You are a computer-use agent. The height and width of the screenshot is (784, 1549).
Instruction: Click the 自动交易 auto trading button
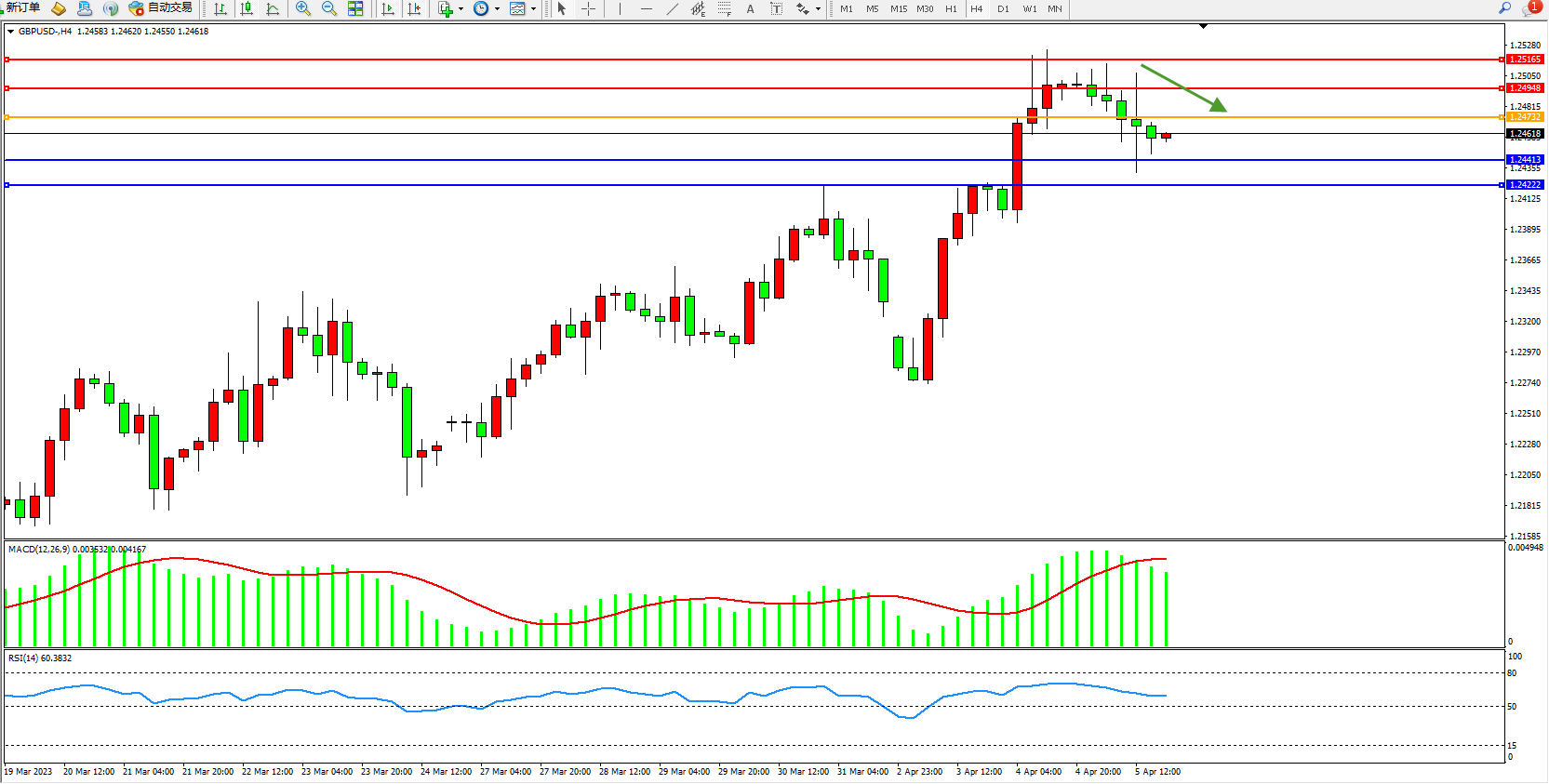[160, 8]
